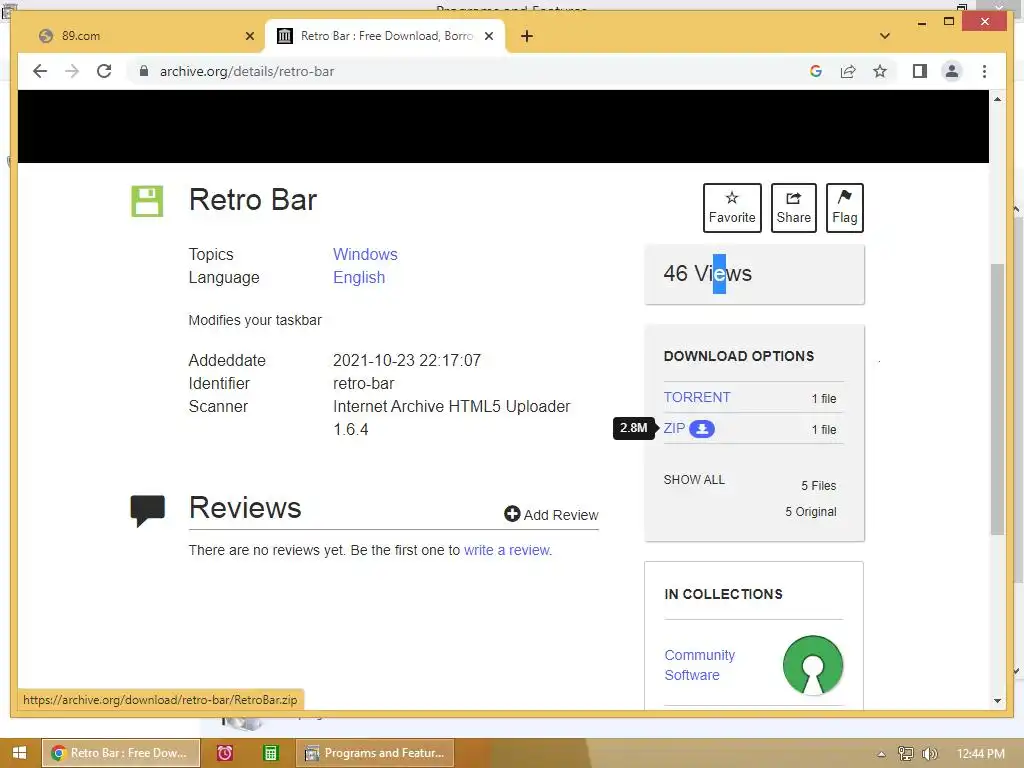Screen dimensions: 1024x768
Task: Click SHOW ALL download files
Action: [x=694, y=479]
